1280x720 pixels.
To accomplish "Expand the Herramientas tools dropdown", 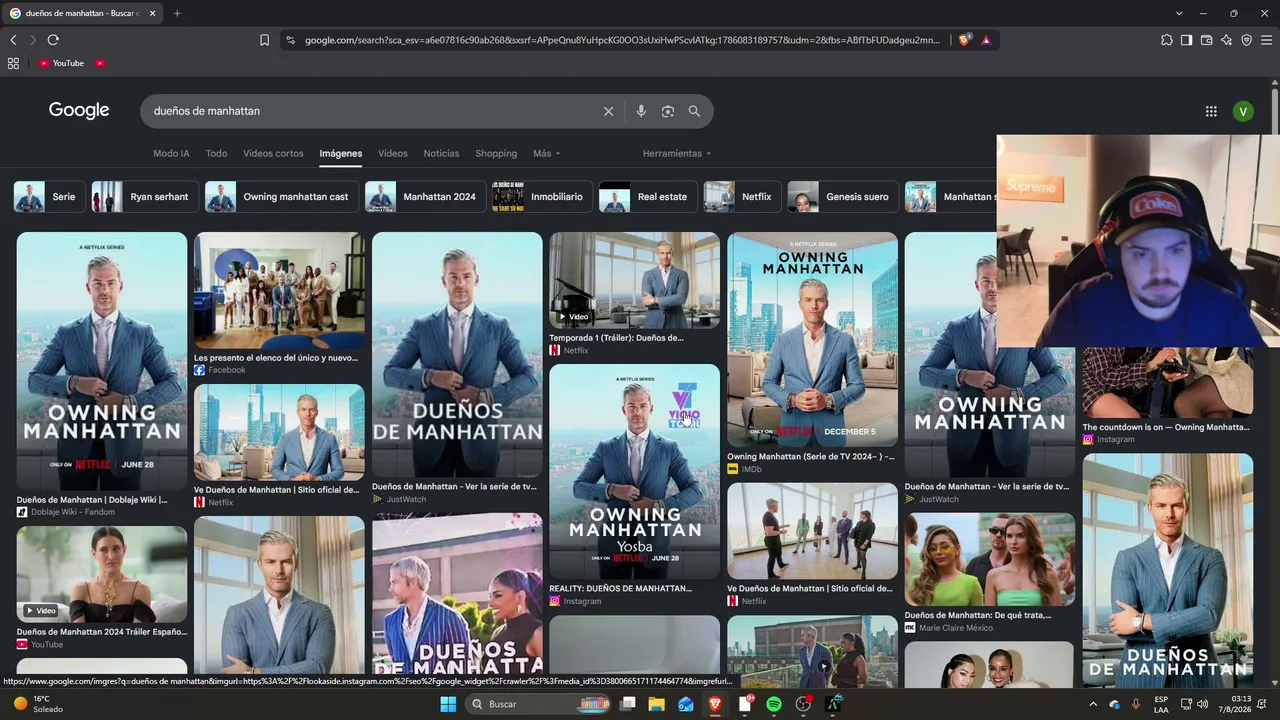I will coord(677,153).
